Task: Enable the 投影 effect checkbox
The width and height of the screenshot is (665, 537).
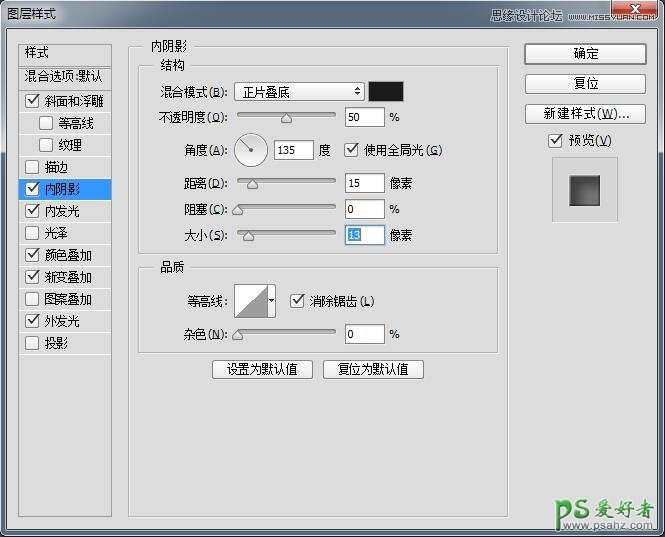Action: pyautogui.click(x=33, y=343)
